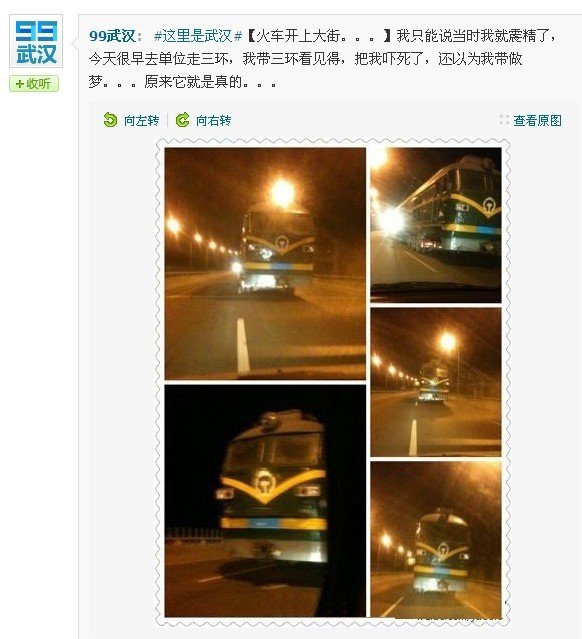
Task: Click the bottom-left close-up locomotive photo
Action: (x=265, y=501)
